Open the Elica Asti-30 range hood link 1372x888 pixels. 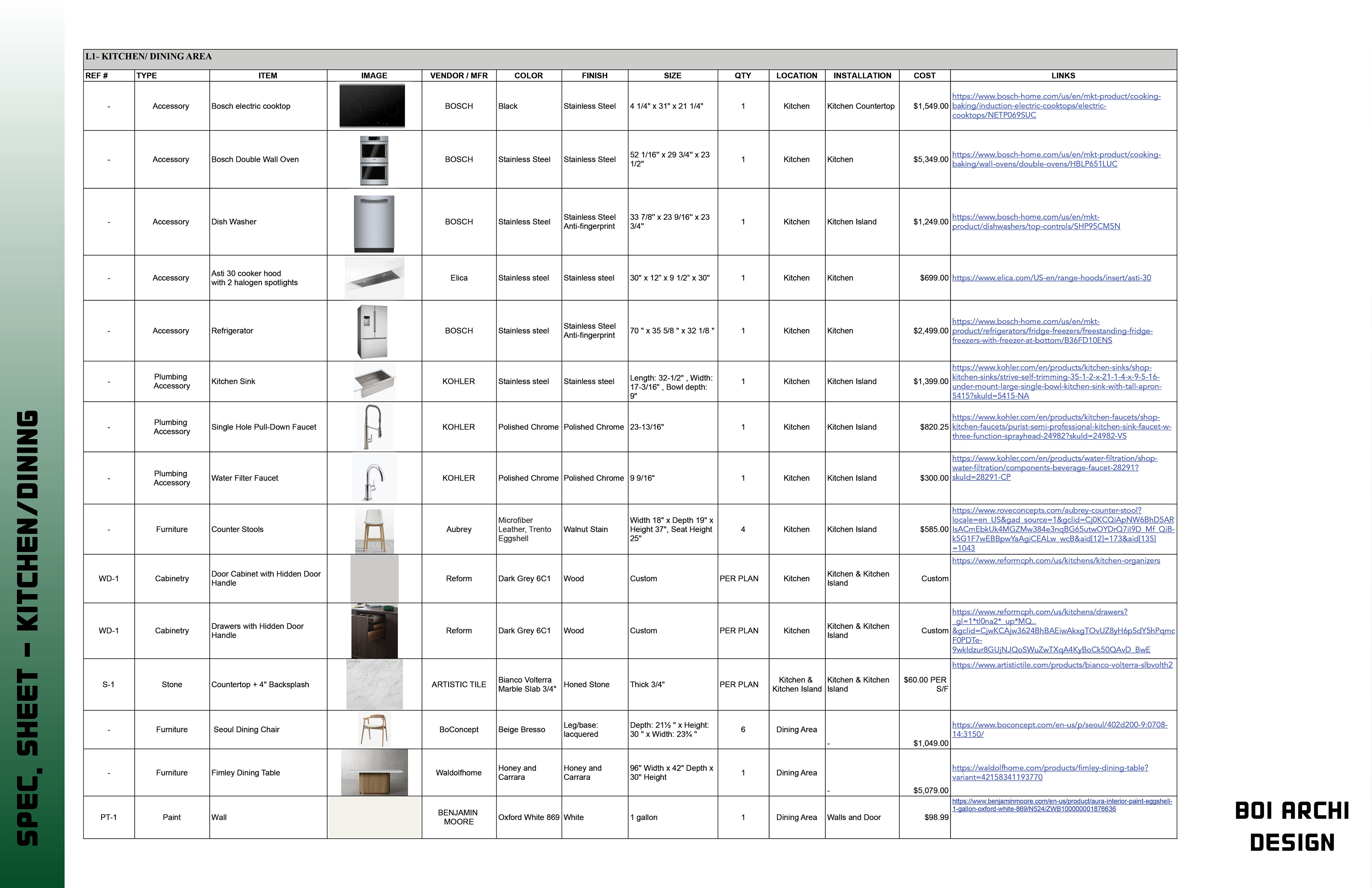pos(1052,278)
